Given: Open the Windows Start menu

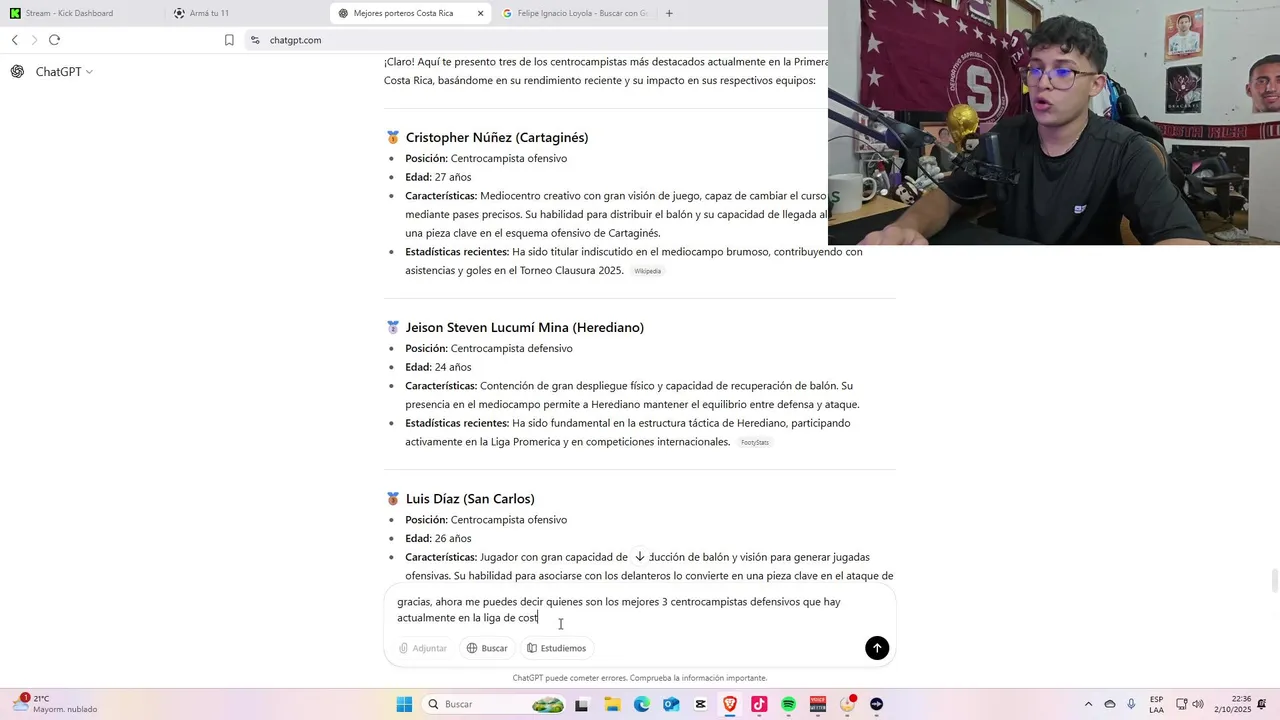Looking at the screenshot, I should point(404,704).
